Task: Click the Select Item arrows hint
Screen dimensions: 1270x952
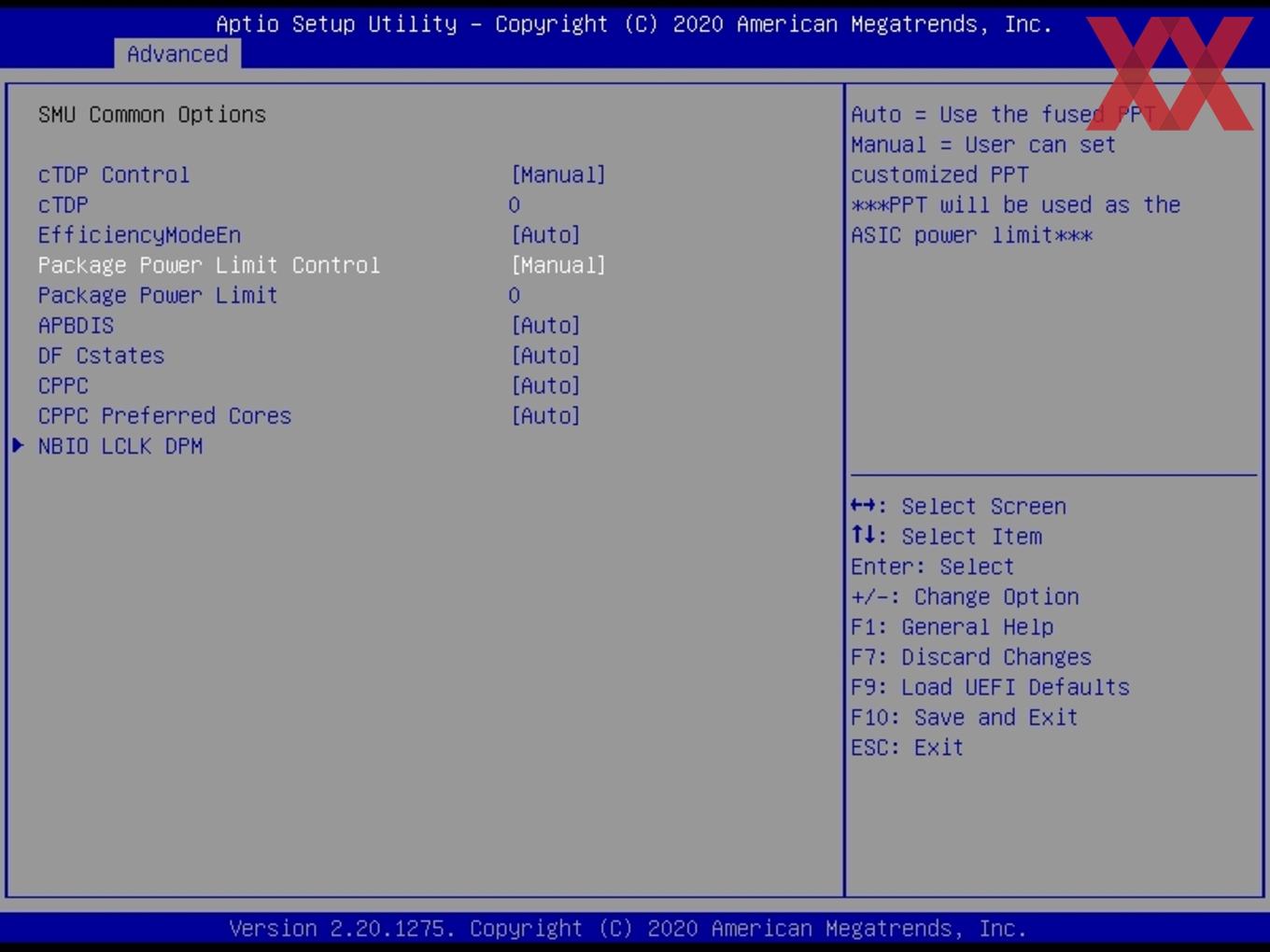Action: (946, 536)
